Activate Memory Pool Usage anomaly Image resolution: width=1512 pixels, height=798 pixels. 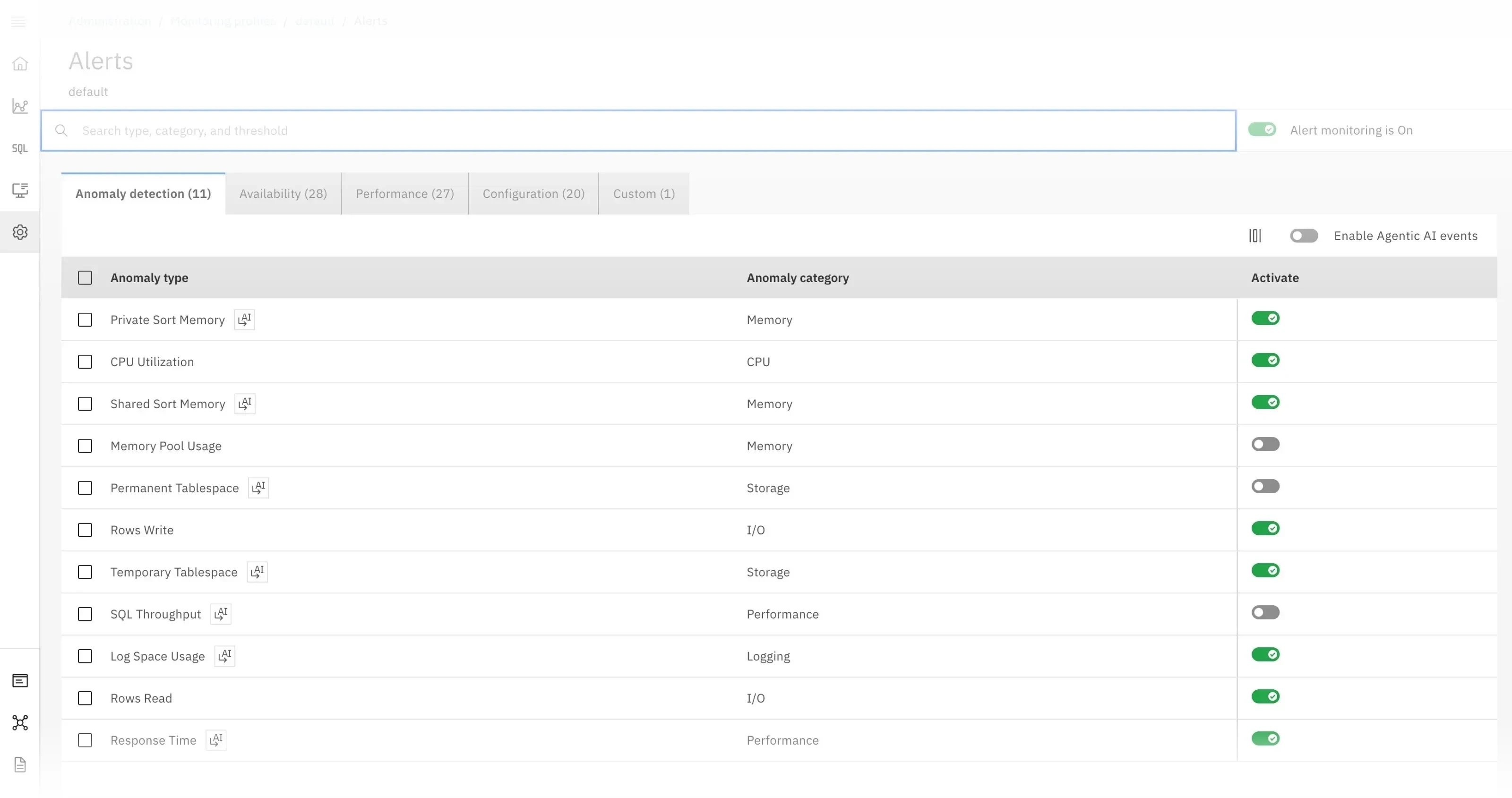[1265, 444]
